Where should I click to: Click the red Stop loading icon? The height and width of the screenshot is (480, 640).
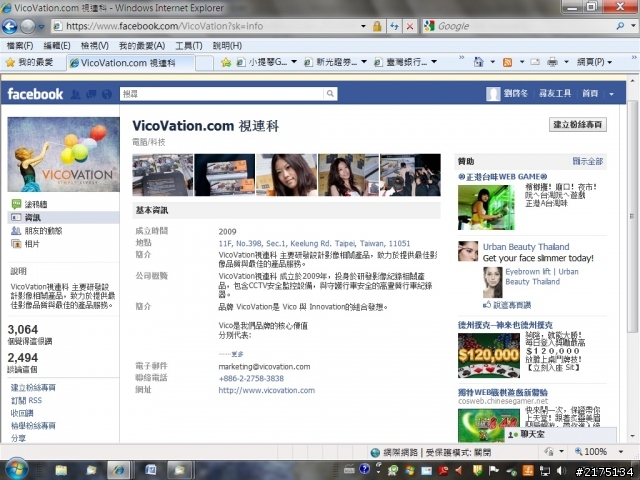point(410,27)
